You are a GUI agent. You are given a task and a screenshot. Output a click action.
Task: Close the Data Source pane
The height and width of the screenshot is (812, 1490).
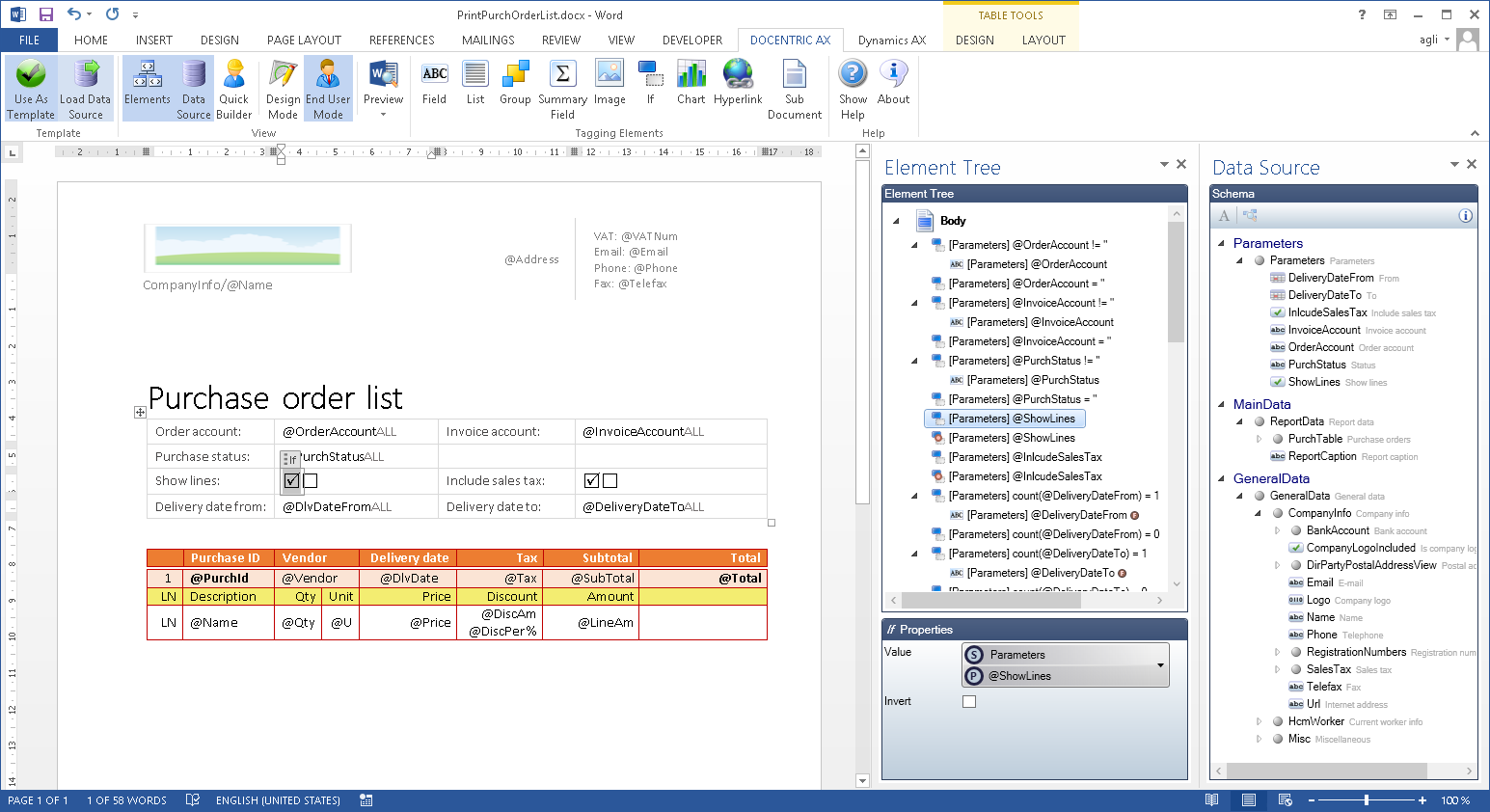(1472, 165)
